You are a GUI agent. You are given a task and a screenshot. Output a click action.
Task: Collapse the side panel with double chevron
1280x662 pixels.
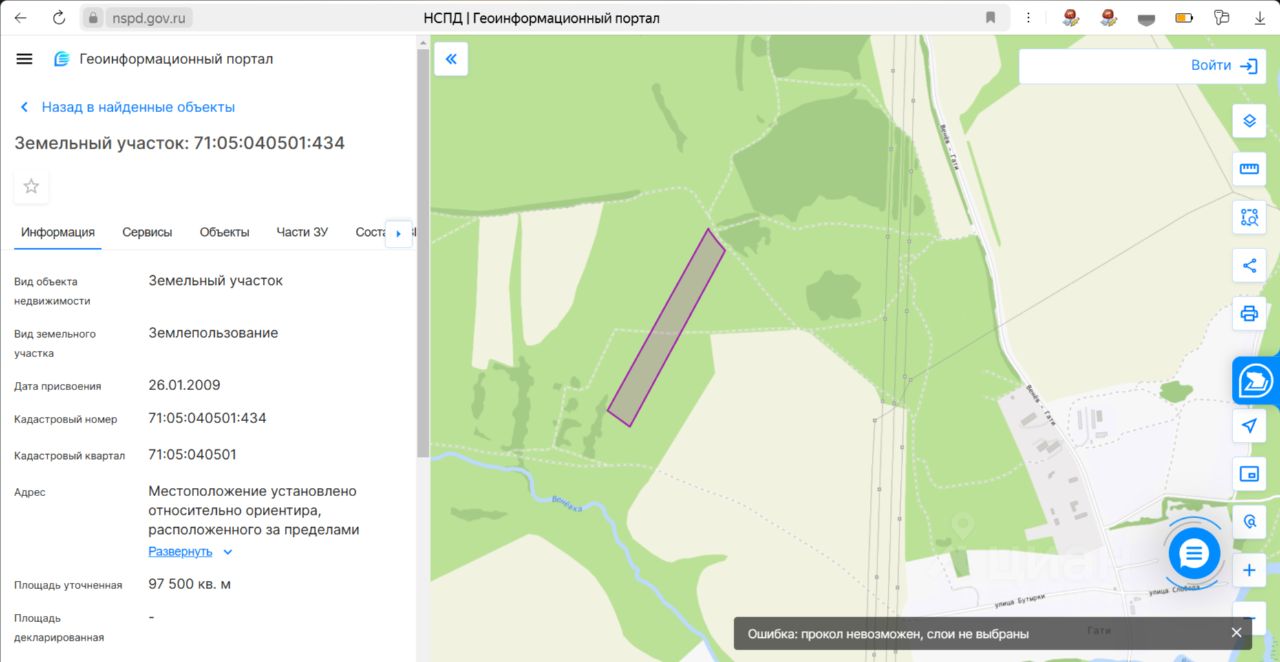point(451,59)
